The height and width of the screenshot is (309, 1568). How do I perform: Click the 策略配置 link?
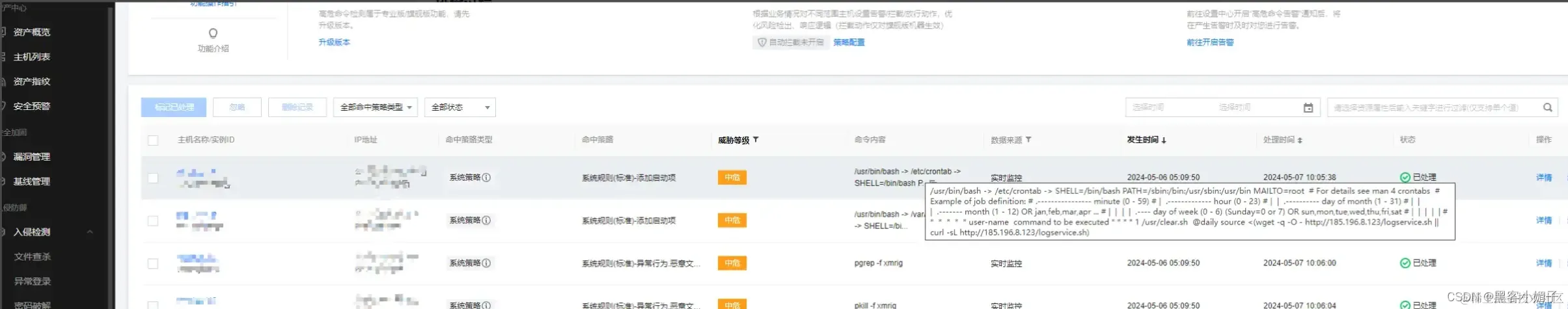(849, 42)
